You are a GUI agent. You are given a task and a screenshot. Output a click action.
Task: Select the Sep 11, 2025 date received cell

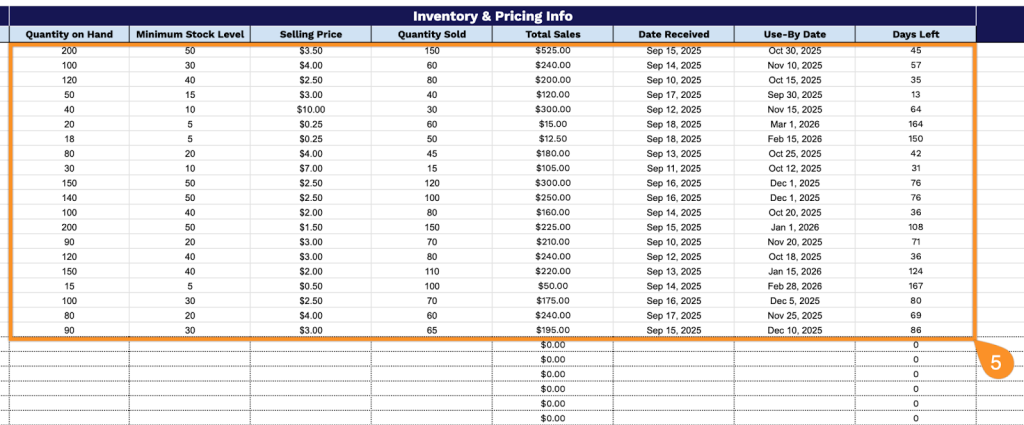pyautogui.click(x=674, y=168)
